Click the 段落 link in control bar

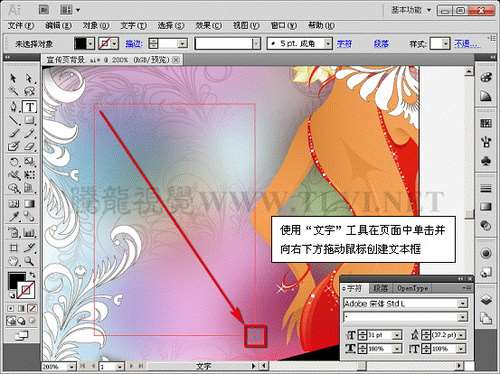(381, 44)
